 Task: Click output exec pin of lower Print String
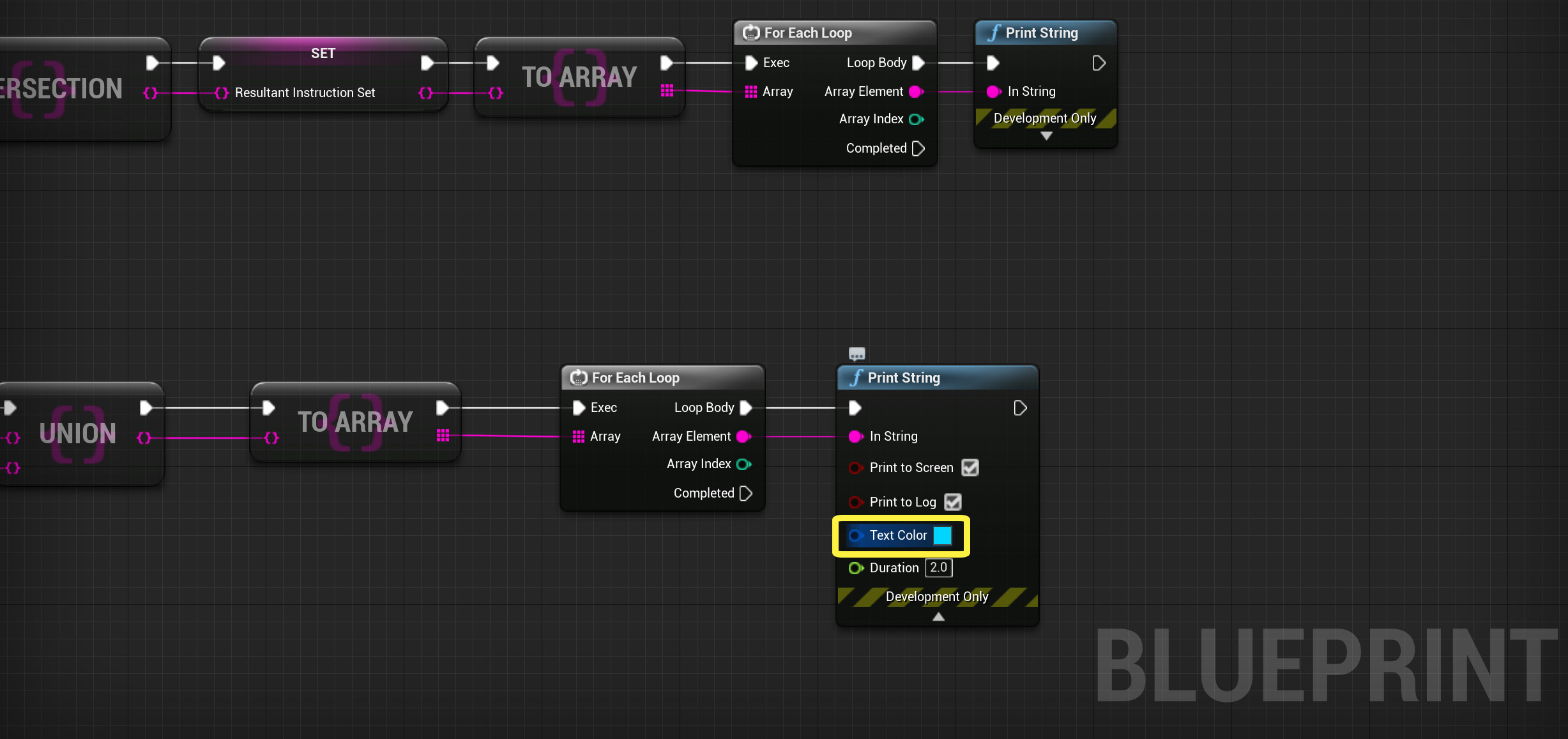pos(1020,408)
